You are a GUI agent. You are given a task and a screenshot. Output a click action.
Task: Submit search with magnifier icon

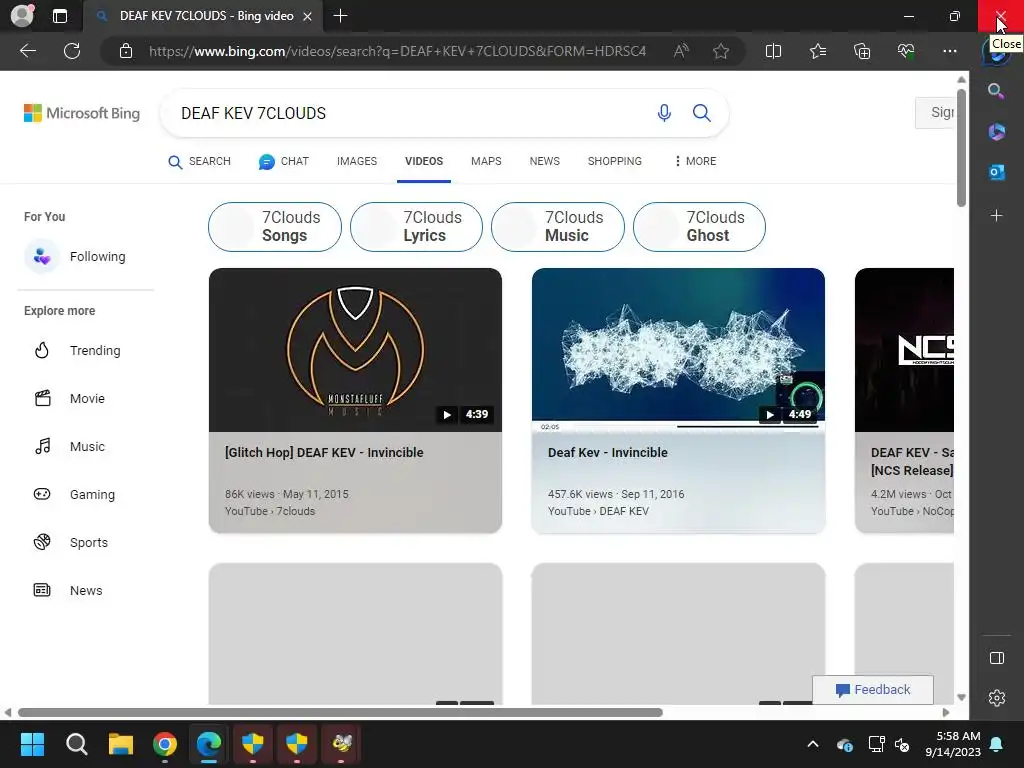(701, 113)
